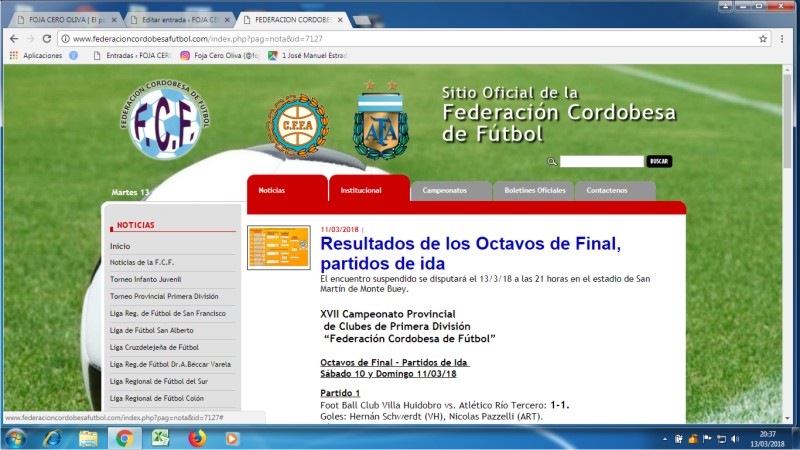Image resolution: width=800 pixels, height=450 pixels.
Task: Click the AFA crest logo
Action: [x=381, y=120]
